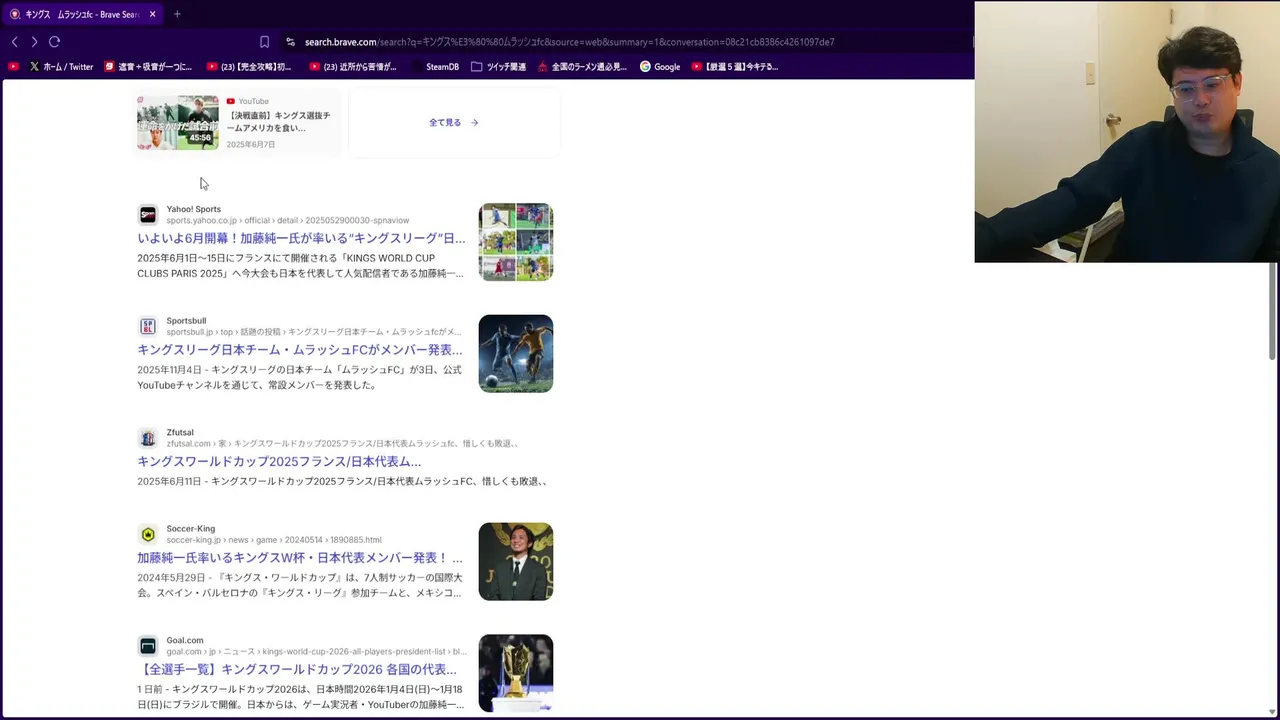Open the いよいよ6月開幕！加藤純一氏が率いる result
Screen dimensions: 1280x720
pos(301,238)
